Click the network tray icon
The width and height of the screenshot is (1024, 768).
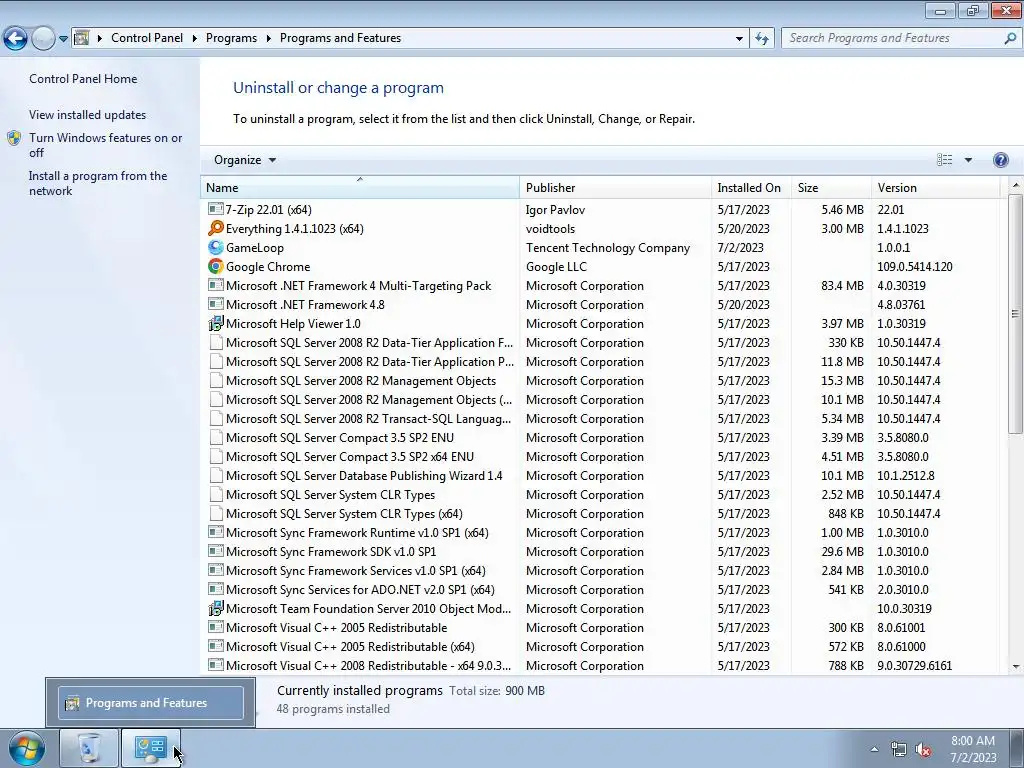pos(899,750)
